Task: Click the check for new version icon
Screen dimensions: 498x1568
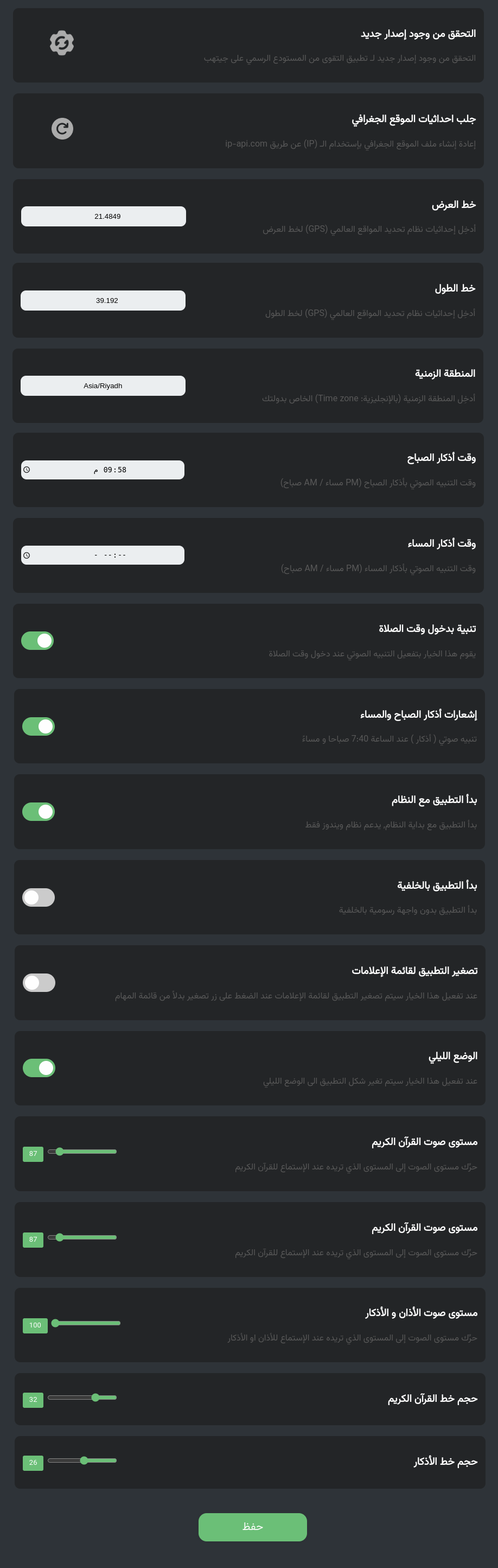Action: [62, 43]
